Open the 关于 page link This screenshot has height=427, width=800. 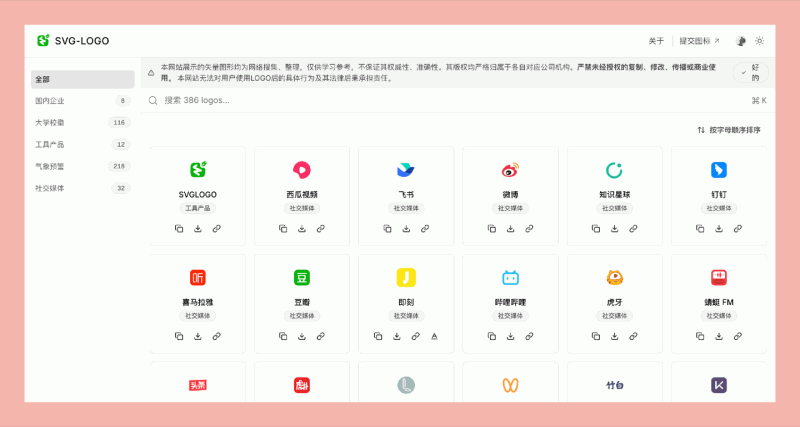coord(656,41)
